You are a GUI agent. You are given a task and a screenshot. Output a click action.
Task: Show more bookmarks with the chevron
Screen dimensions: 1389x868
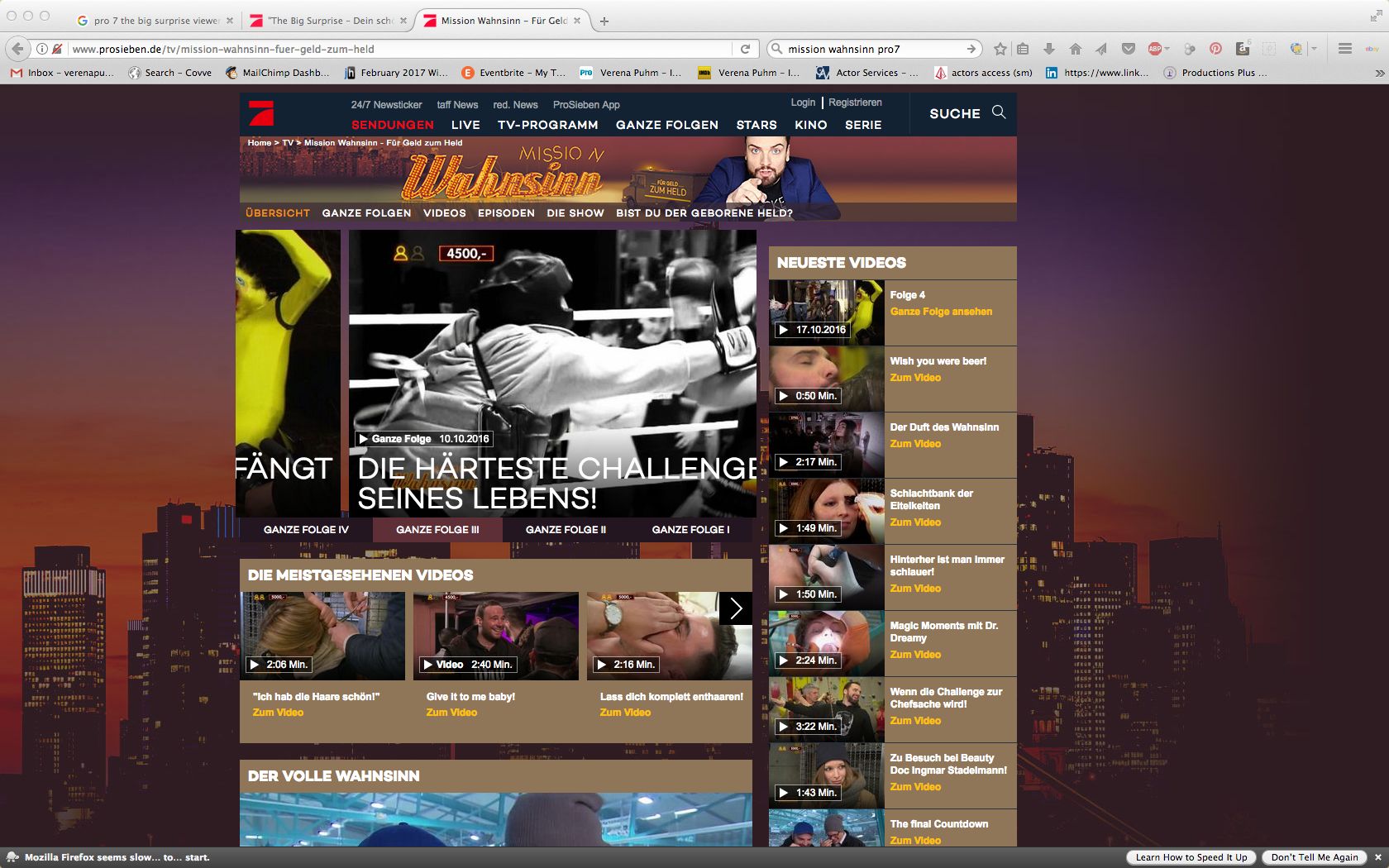pyautogui.click(x=1379, y=73)
